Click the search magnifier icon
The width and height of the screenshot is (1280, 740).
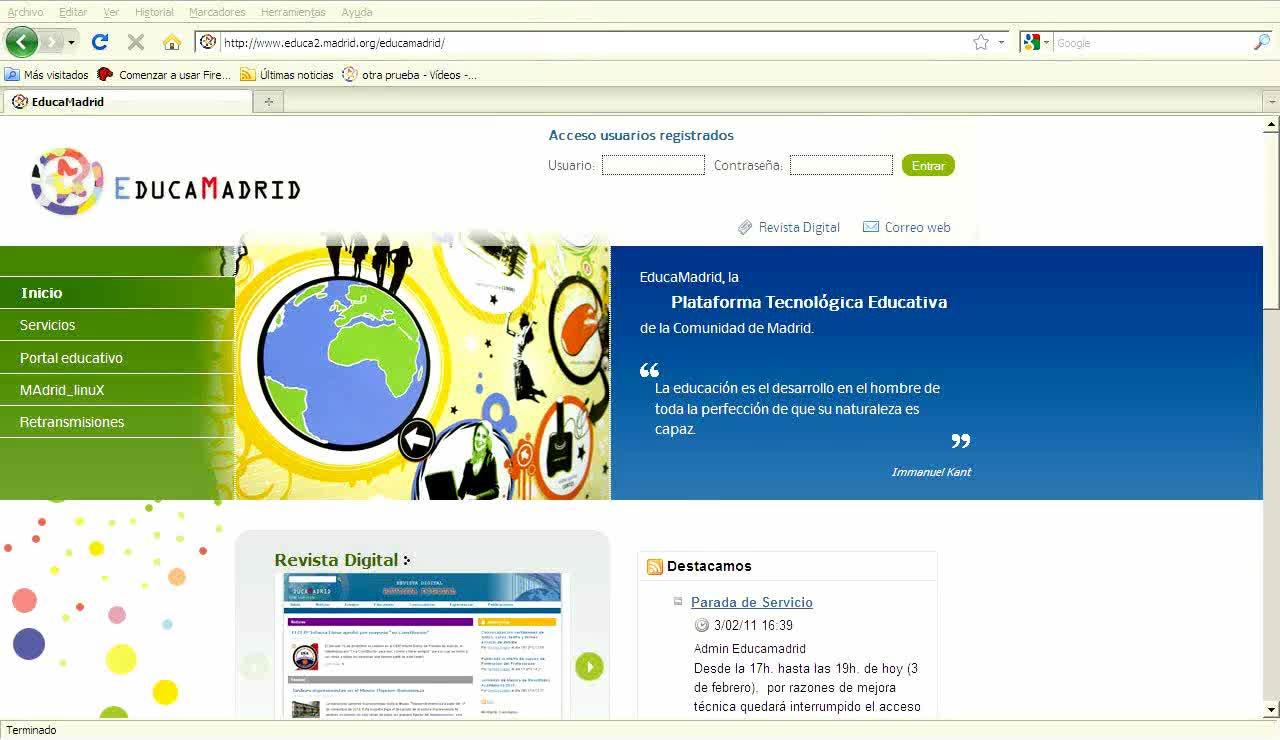[1261, 42]
